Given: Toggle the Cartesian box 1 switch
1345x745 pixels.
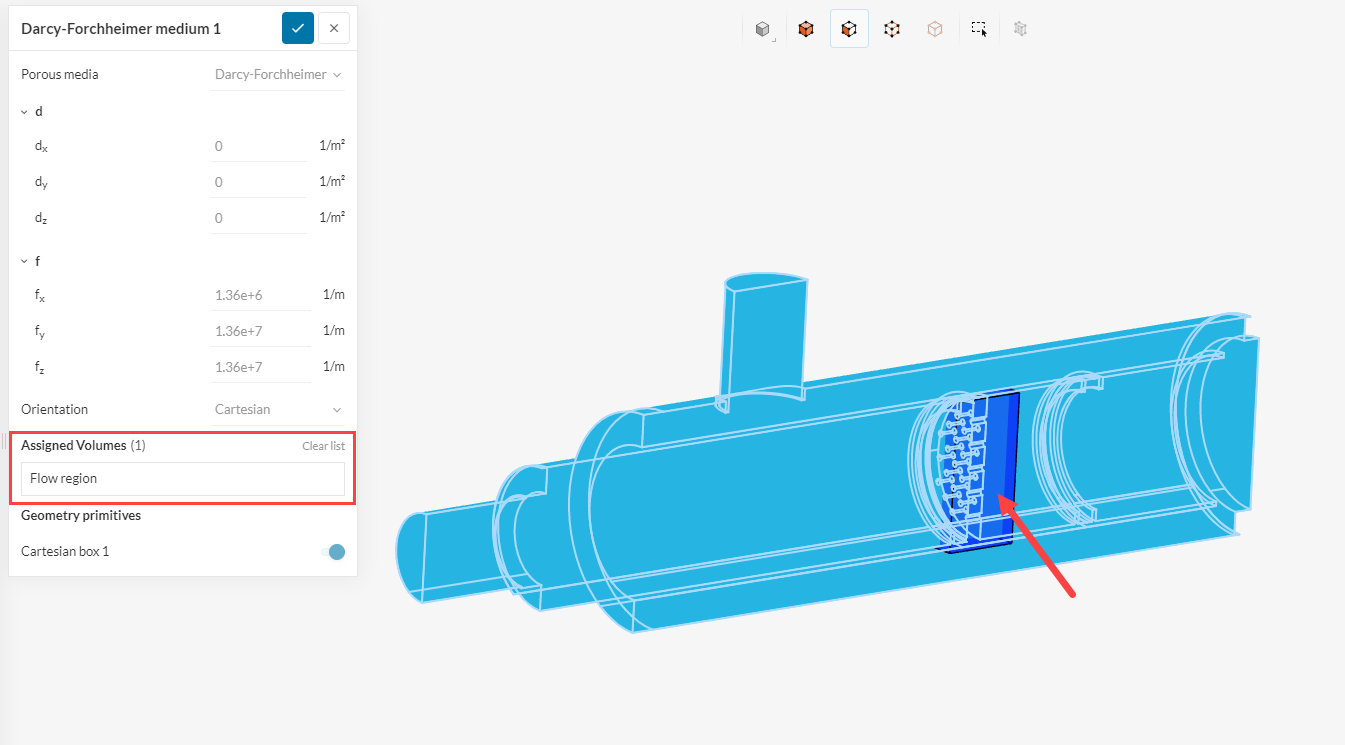Looking at the screenshot, I should [335, 552].
